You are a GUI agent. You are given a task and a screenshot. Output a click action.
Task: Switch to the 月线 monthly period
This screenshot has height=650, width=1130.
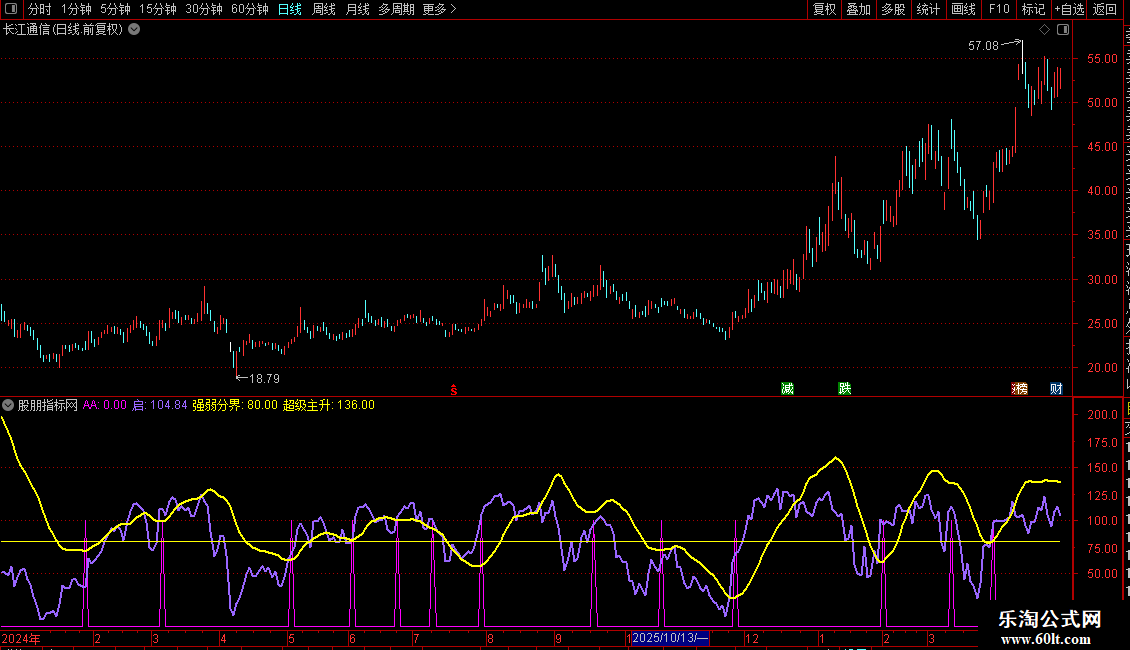pos(357,9)
